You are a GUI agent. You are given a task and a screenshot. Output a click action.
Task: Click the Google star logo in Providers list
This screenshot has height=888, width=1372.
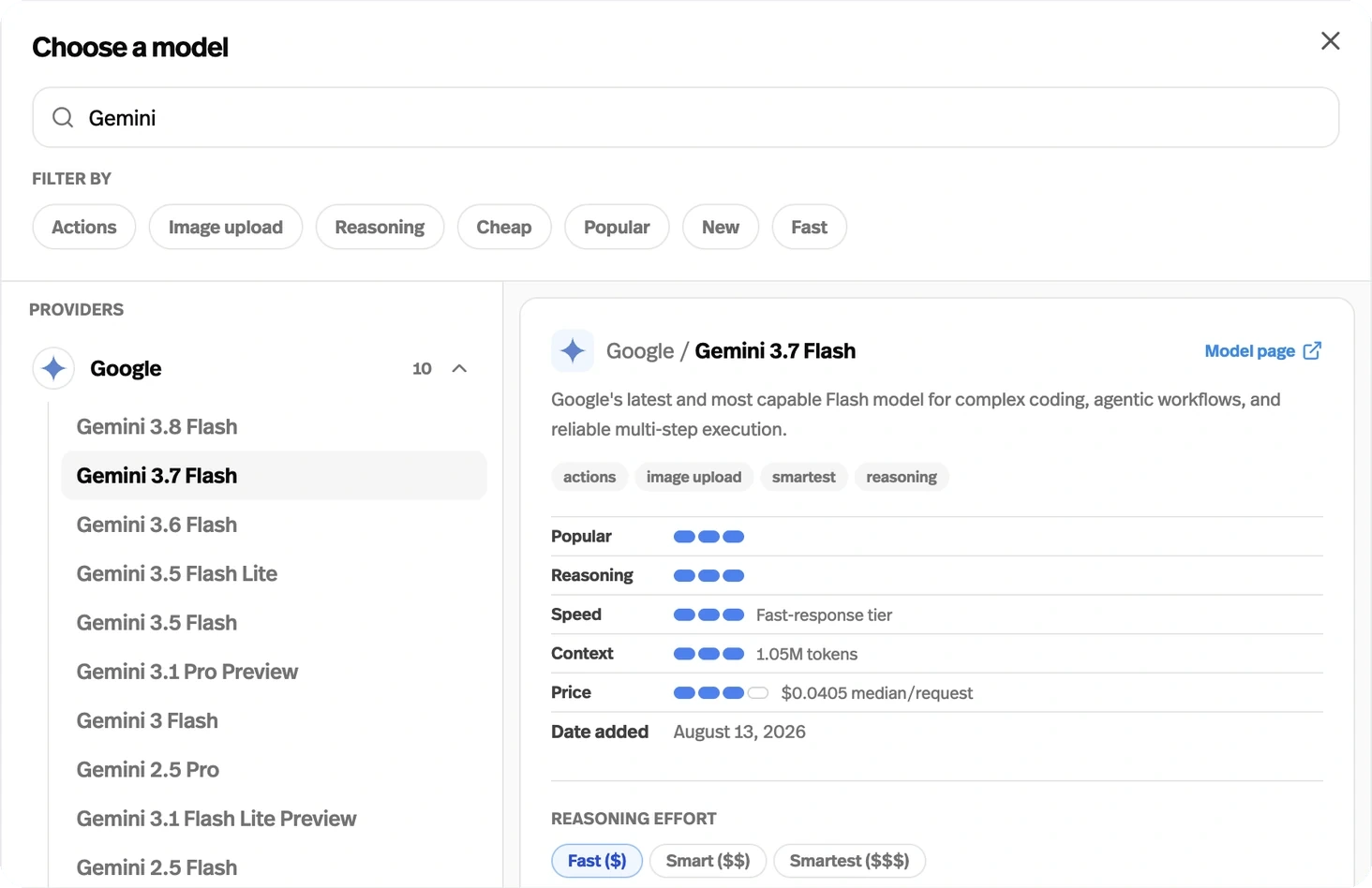pyautogui.click(x=53, y=368)
